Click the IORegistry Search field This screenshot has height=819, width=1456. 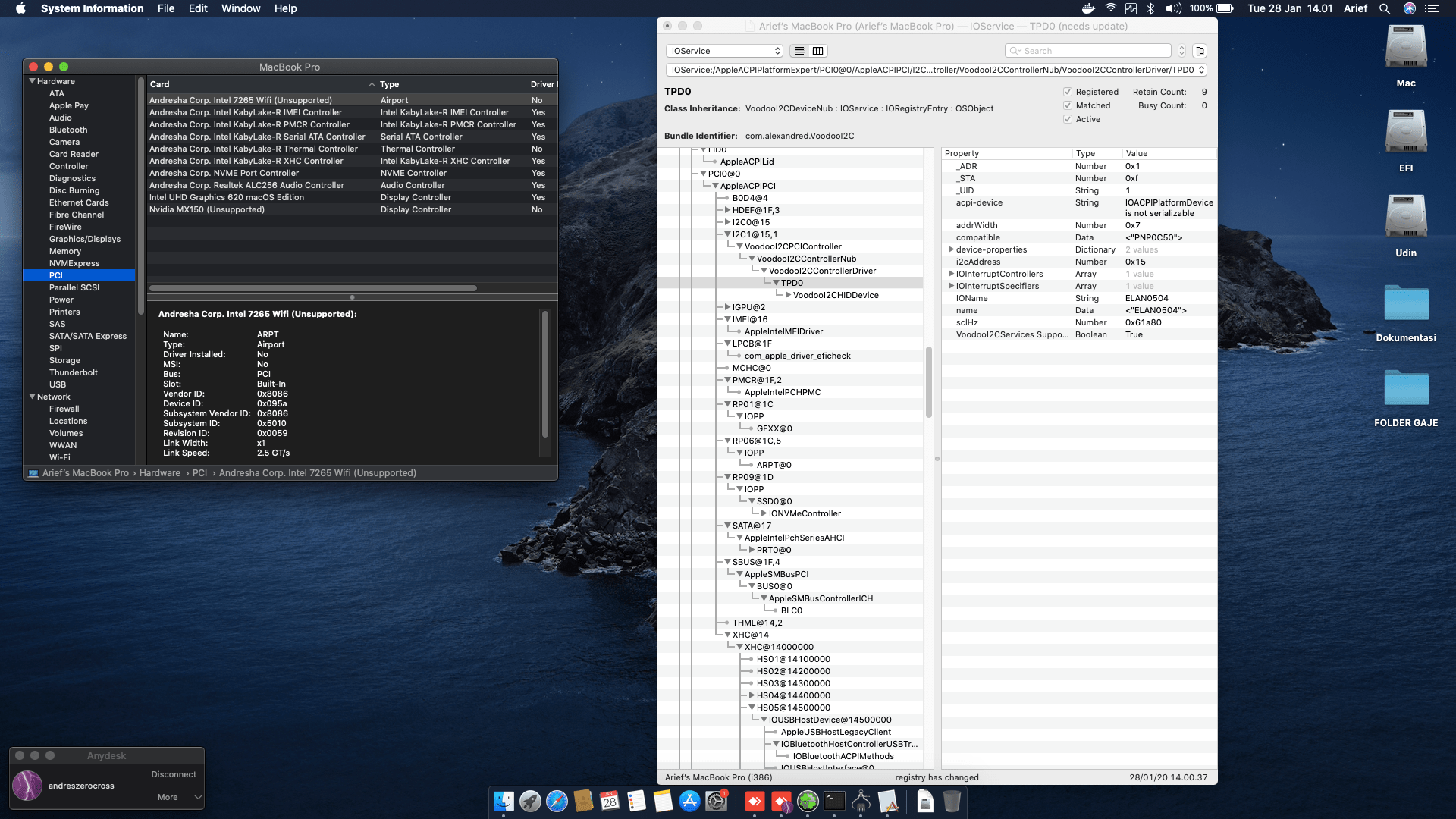point(1088,51)
